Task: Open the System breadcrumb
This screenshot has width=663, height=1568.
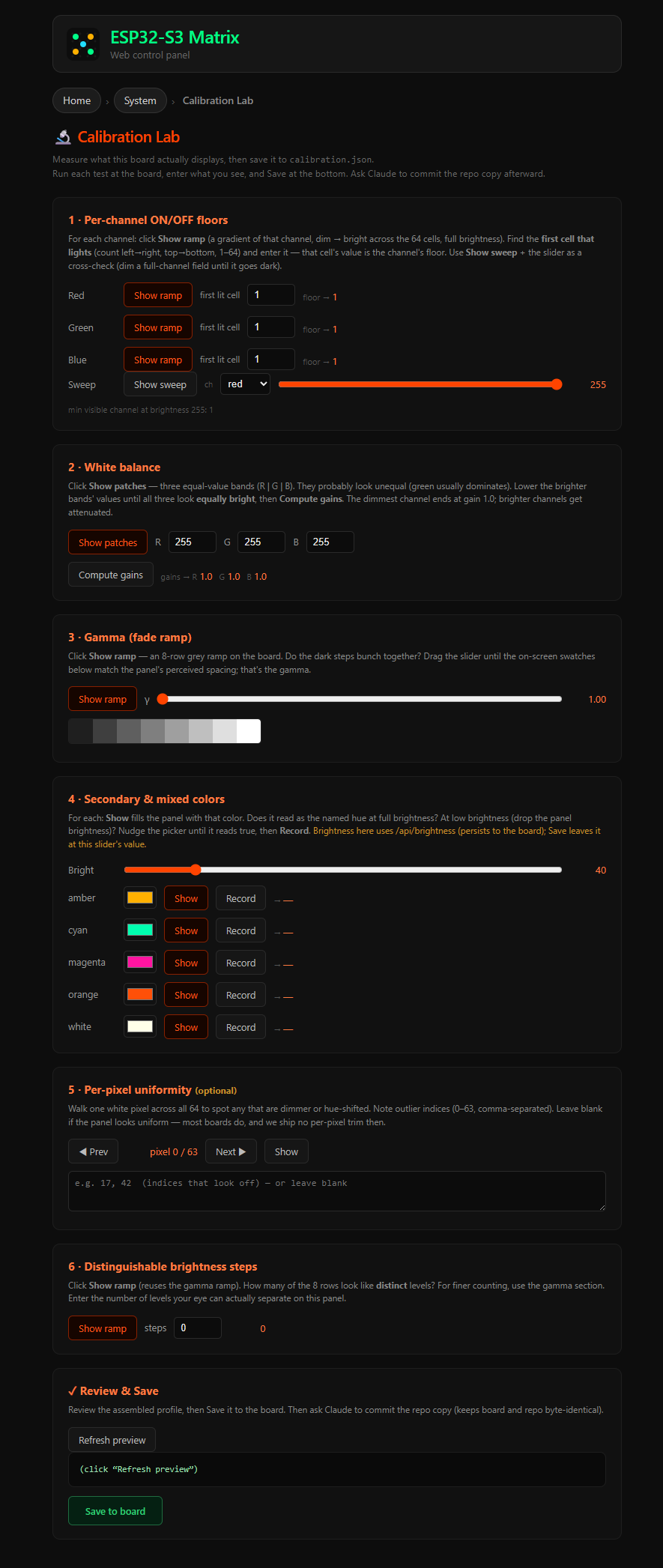Action: (x=140, y=100)
